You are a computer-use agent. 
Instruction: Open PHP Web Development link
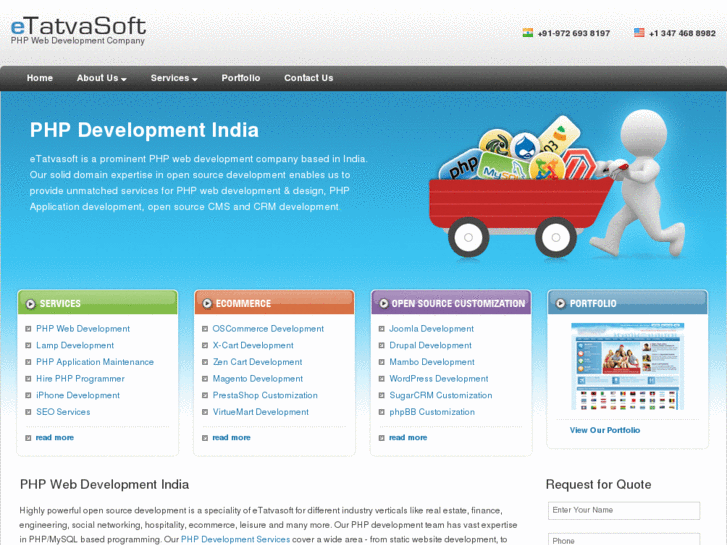(x=83, y=329)
